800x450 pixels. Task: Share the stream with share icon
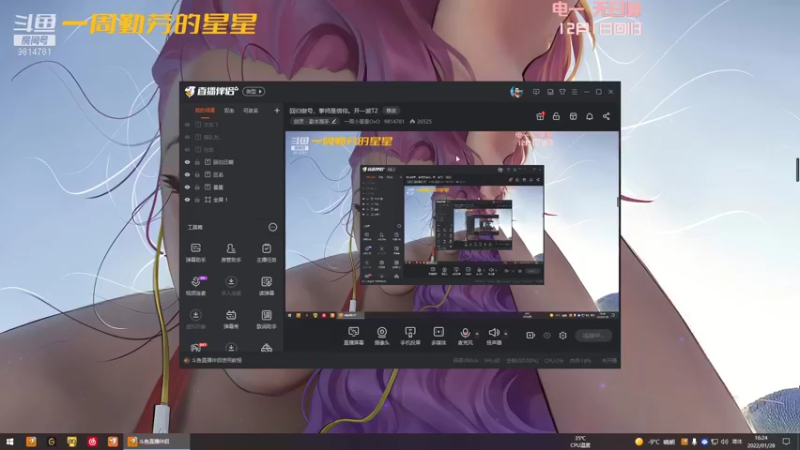[606, 116]
